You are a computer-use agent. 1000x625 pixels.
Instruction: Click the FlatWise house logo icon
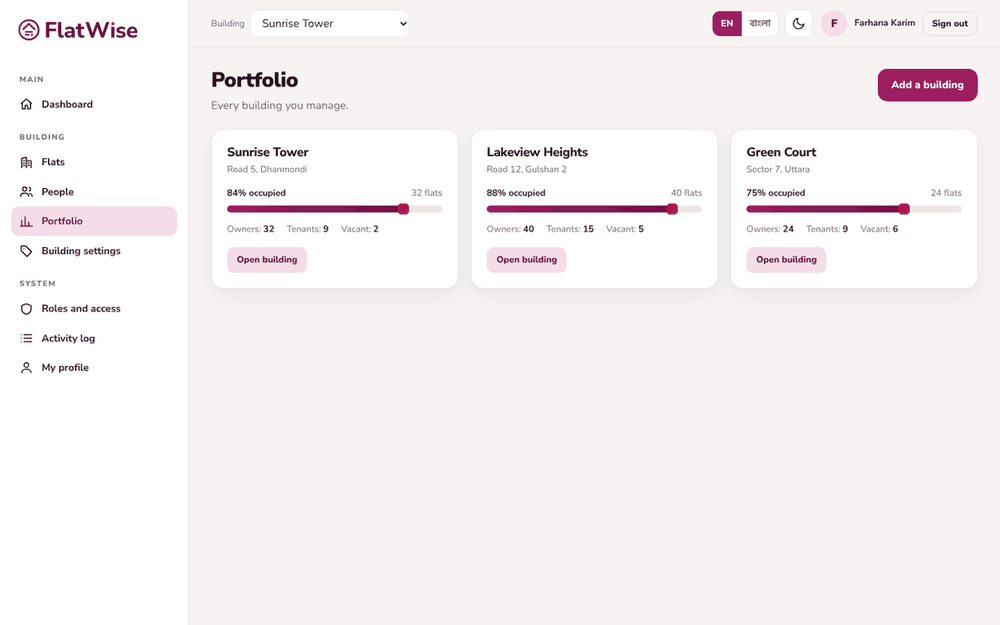click(x=29, y=29)
